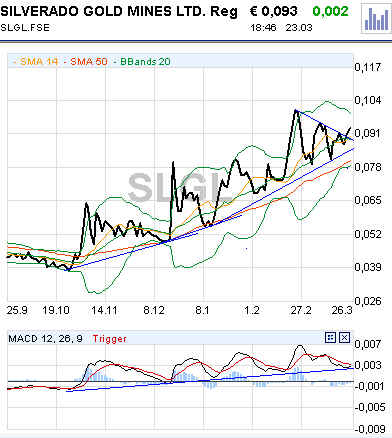Open the bar chart icon in header
Viewport: 392px width, 438px height.
click(377, 19)
